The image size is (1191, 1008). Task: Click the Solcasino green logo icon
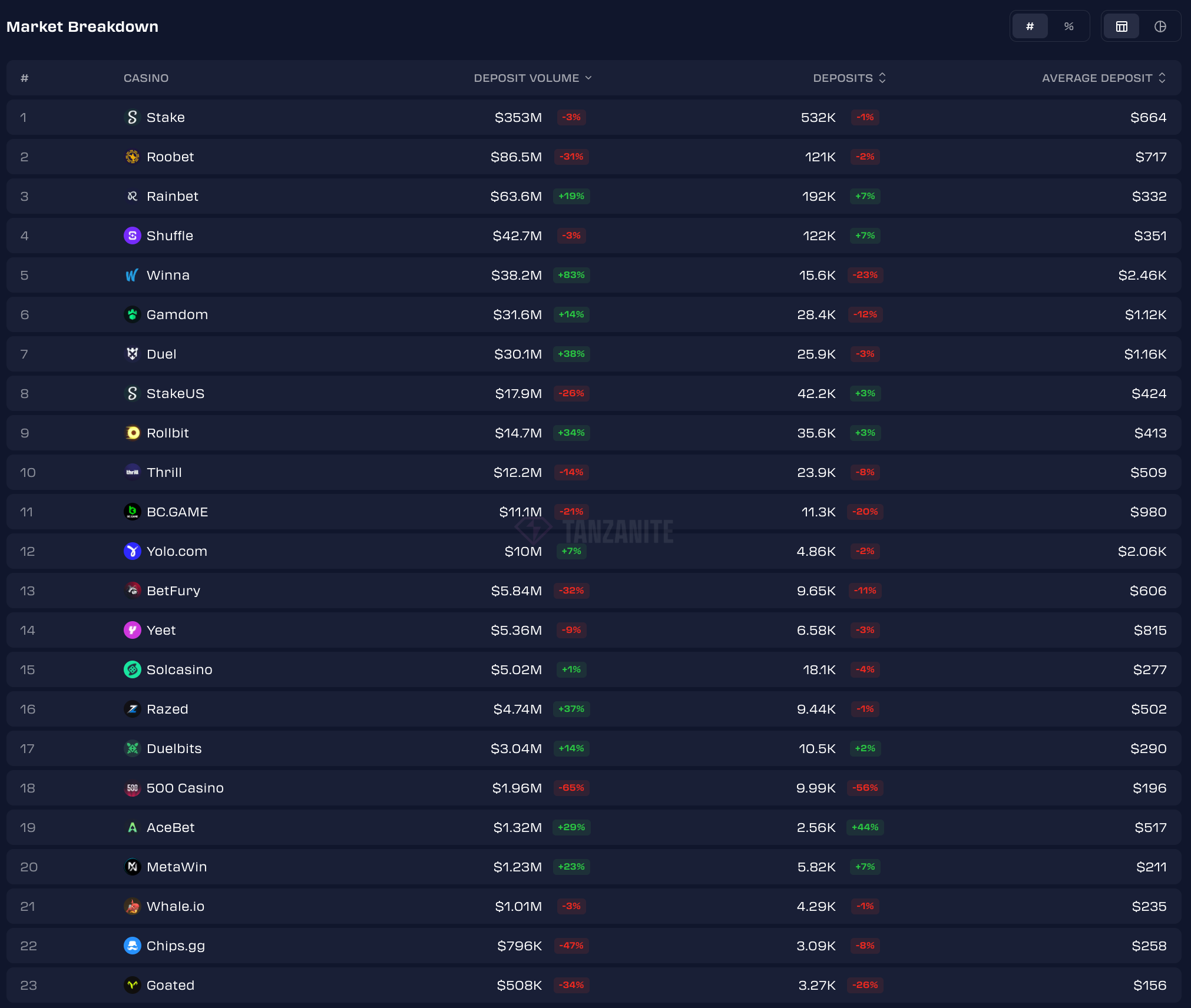(133, 669)
